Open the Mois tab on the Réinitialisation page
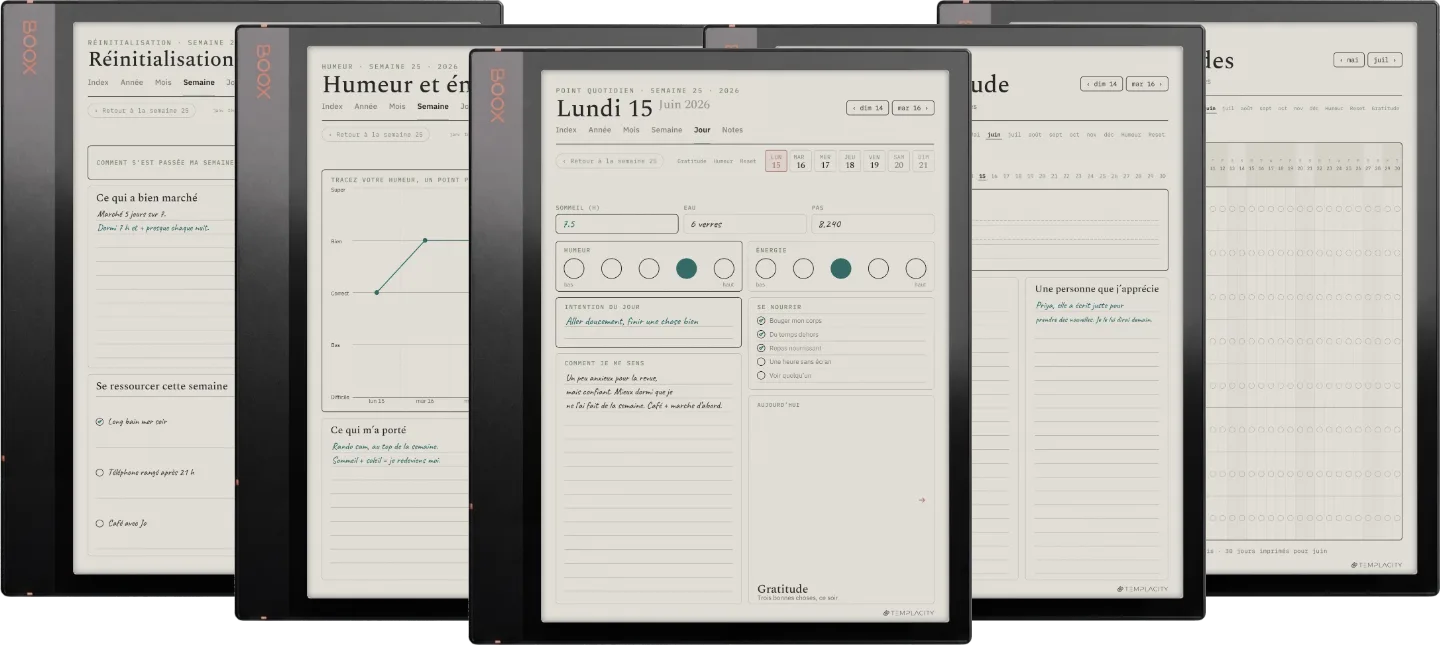This screenshot has height=646, width=1440. point(163,83)
